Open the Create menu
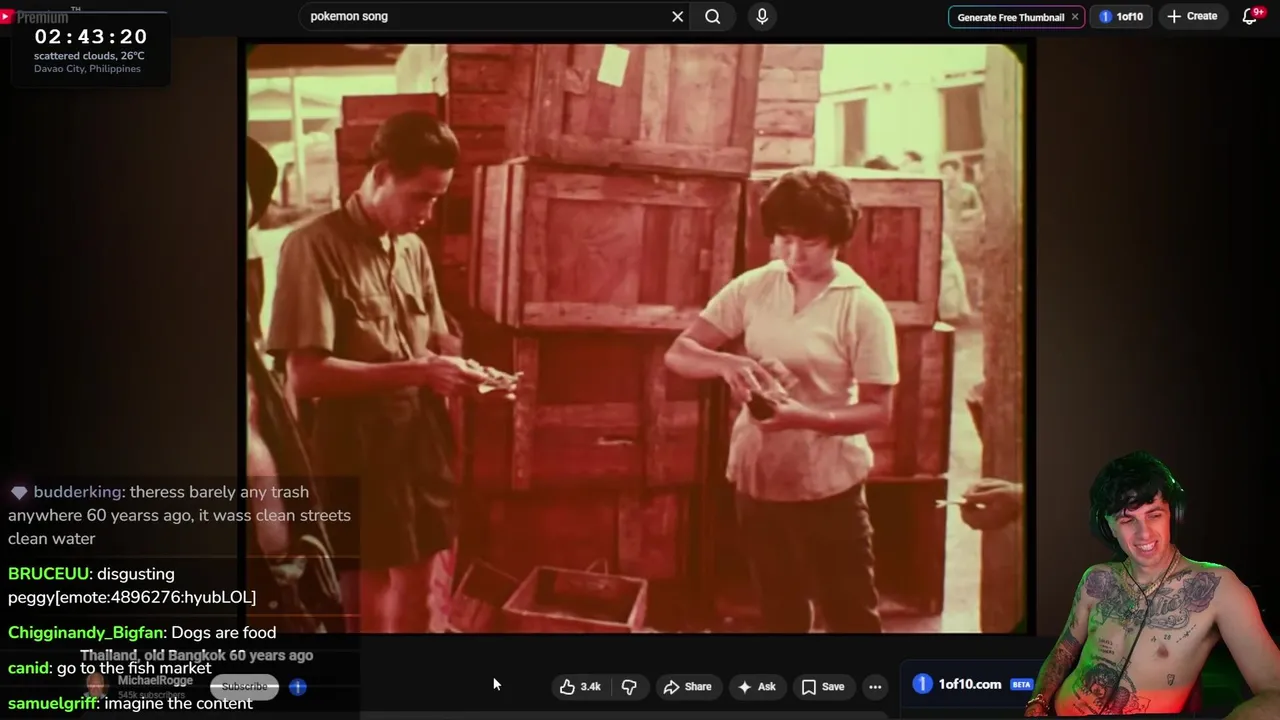 click(x=1192, y=16)
